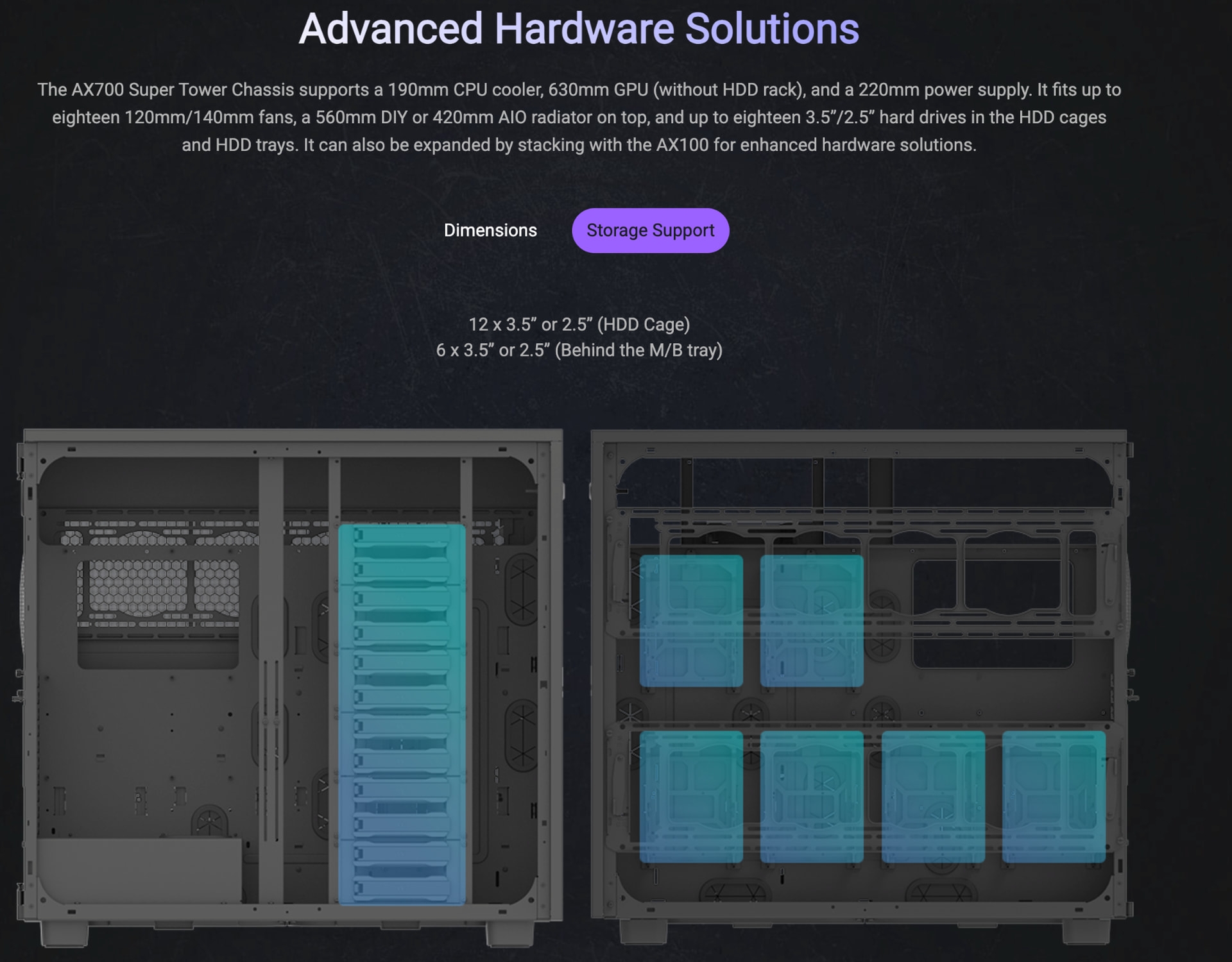
Task: Click the "Advanced Hardware Solutions" heading
Action: coord(579,29)
